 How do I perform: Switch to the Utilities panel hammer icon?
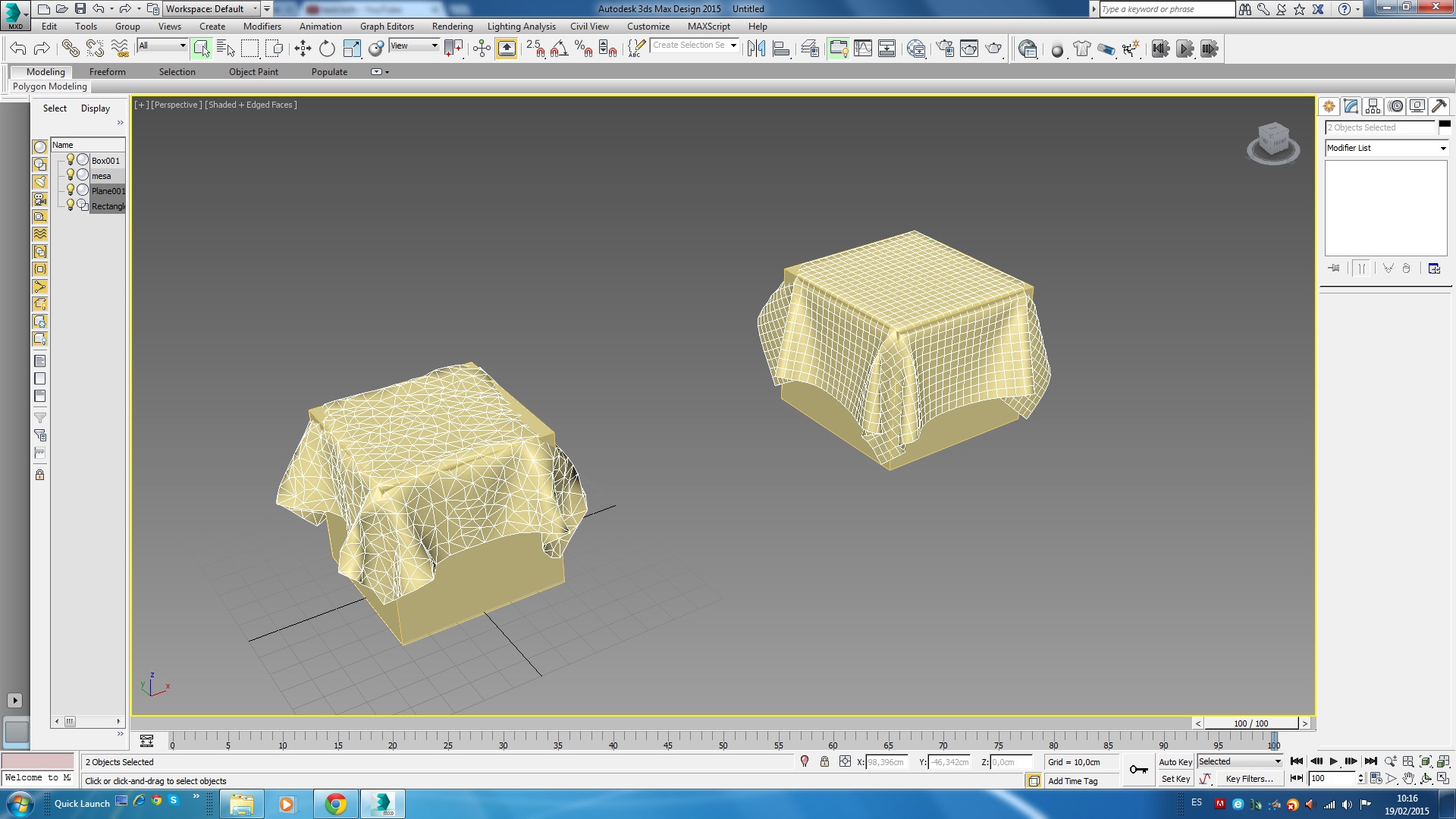point(1439,106)
